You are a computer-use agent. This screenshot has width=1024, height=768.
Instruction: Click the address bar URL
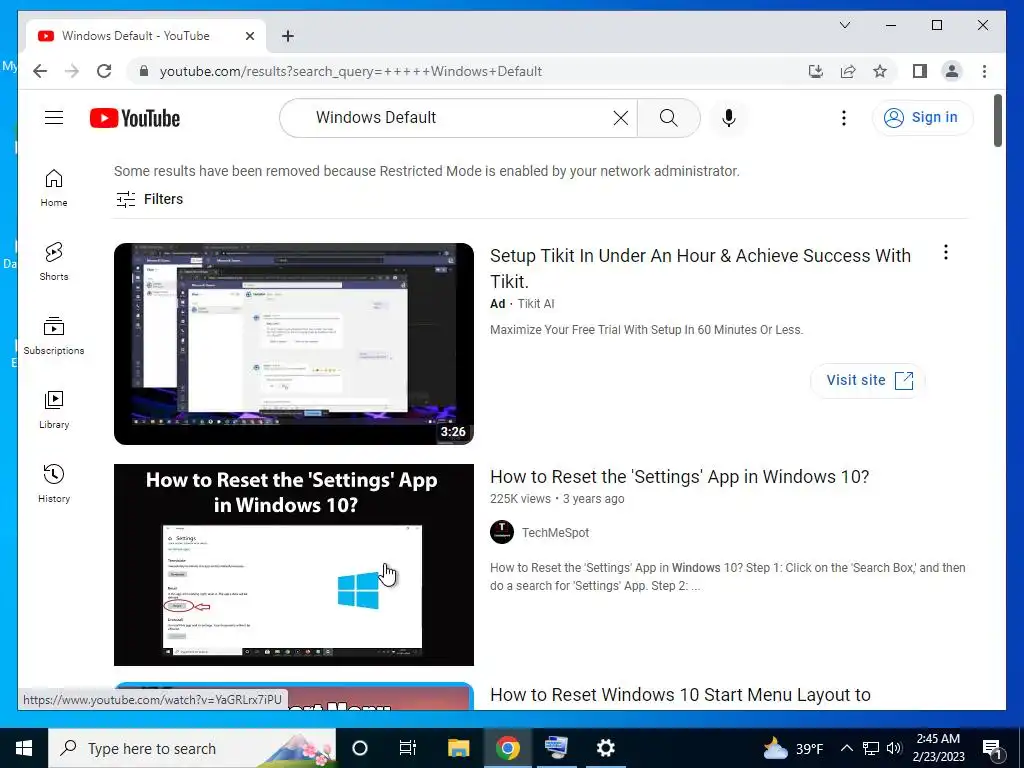[351, 71]
